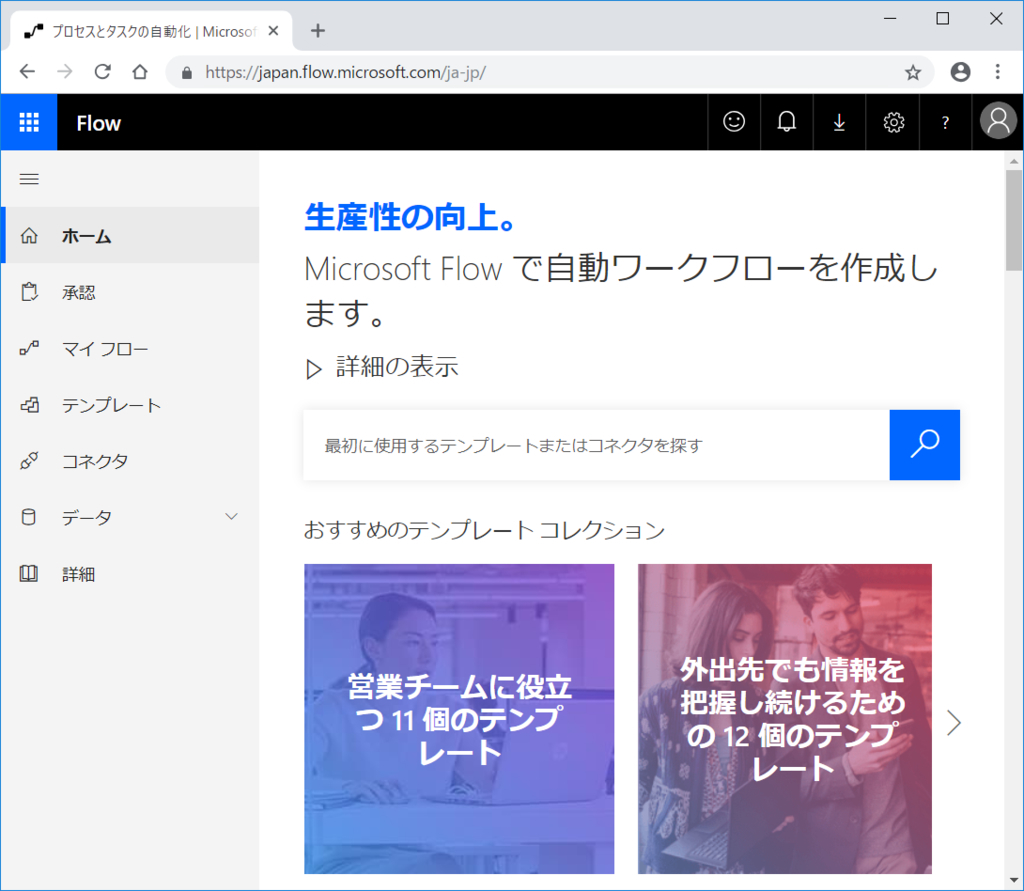
Task: Open the 営業チームに役立つ templates collection
Action: pyautogui.click(x=458, y=718)
